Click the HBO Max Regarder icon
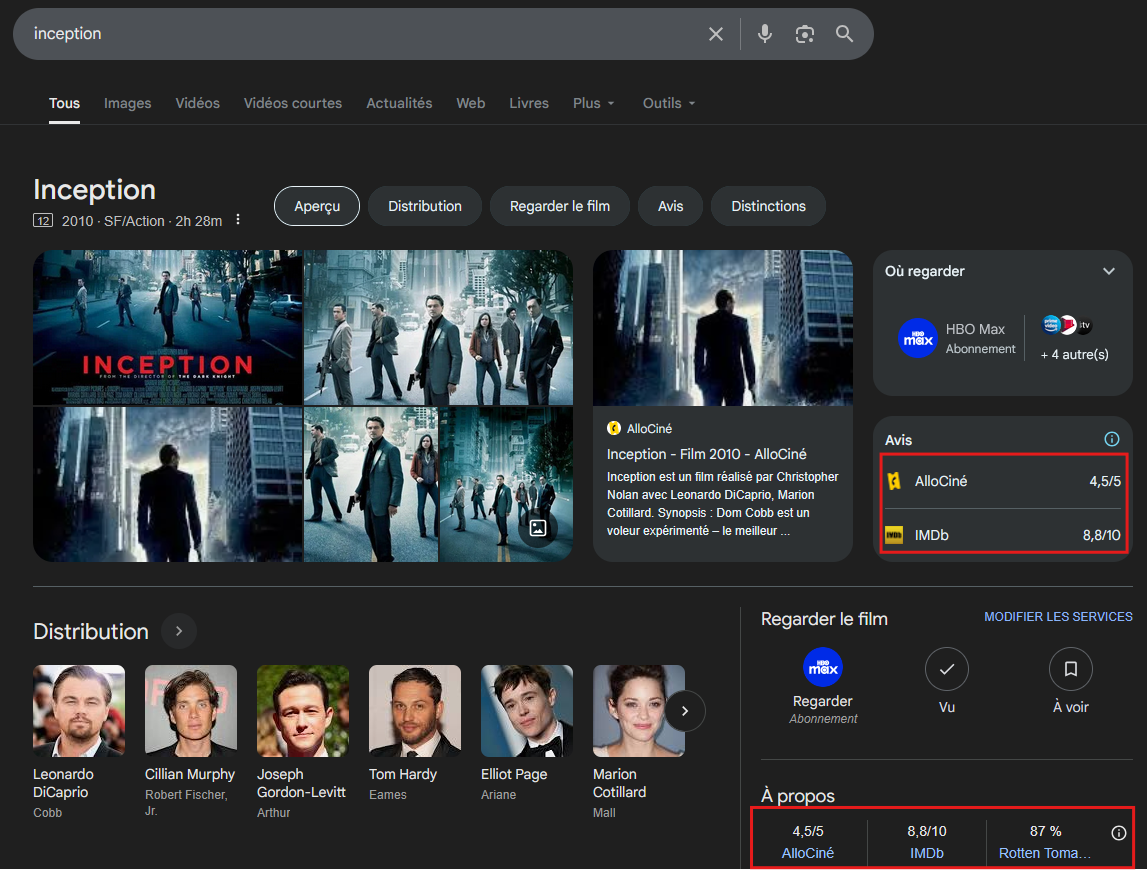This screenshot has height=870, width=1147. point(823,667)
